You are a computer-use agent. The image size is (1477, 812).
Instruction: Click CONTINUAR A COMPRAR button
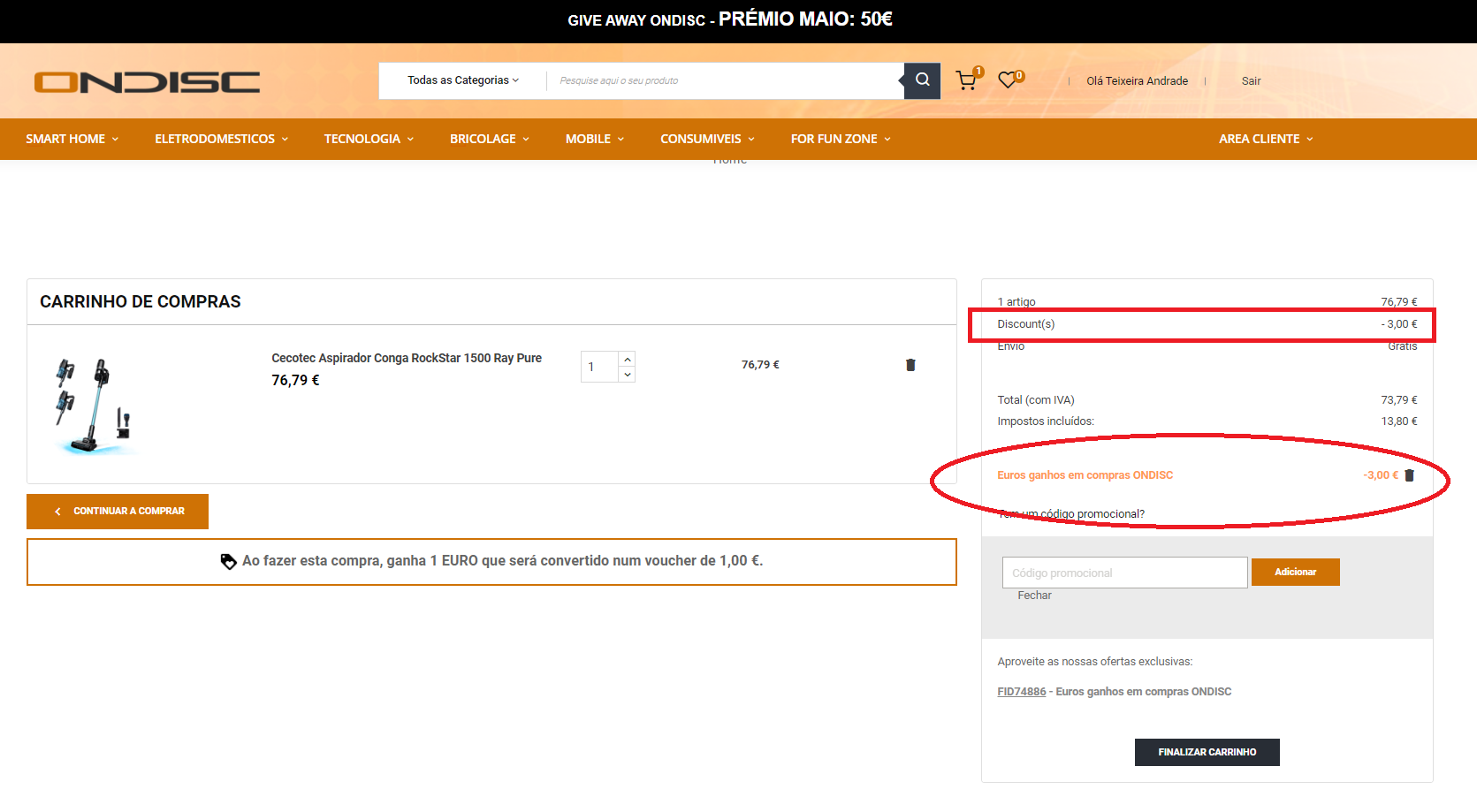(x=118, y=512)
